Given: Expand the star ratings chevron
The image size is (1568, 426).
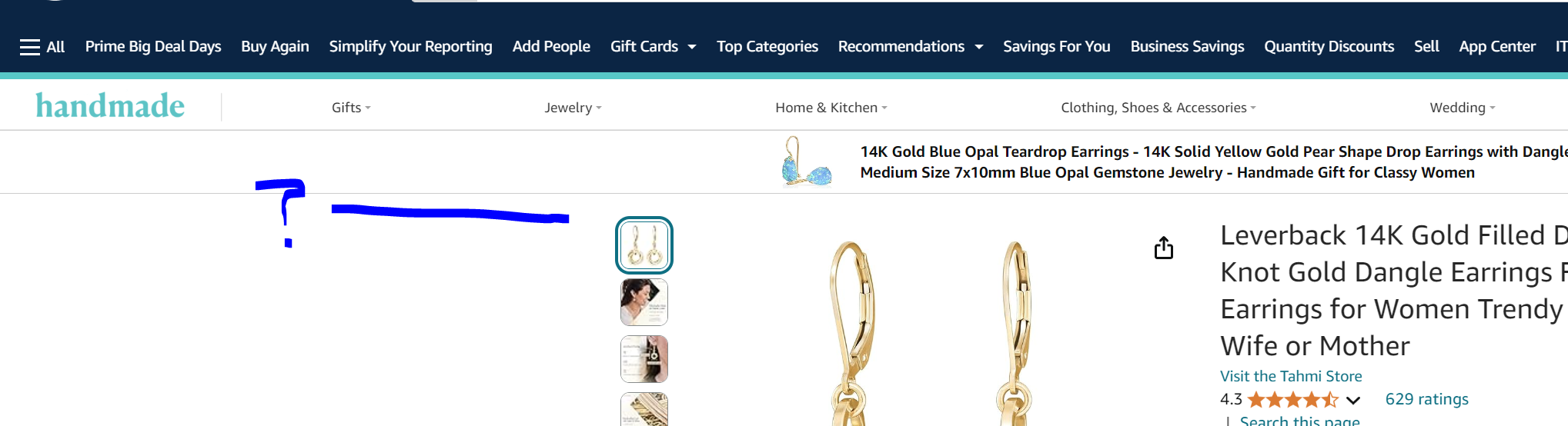Looking at the screenshot, I should tap(1353, 400).
